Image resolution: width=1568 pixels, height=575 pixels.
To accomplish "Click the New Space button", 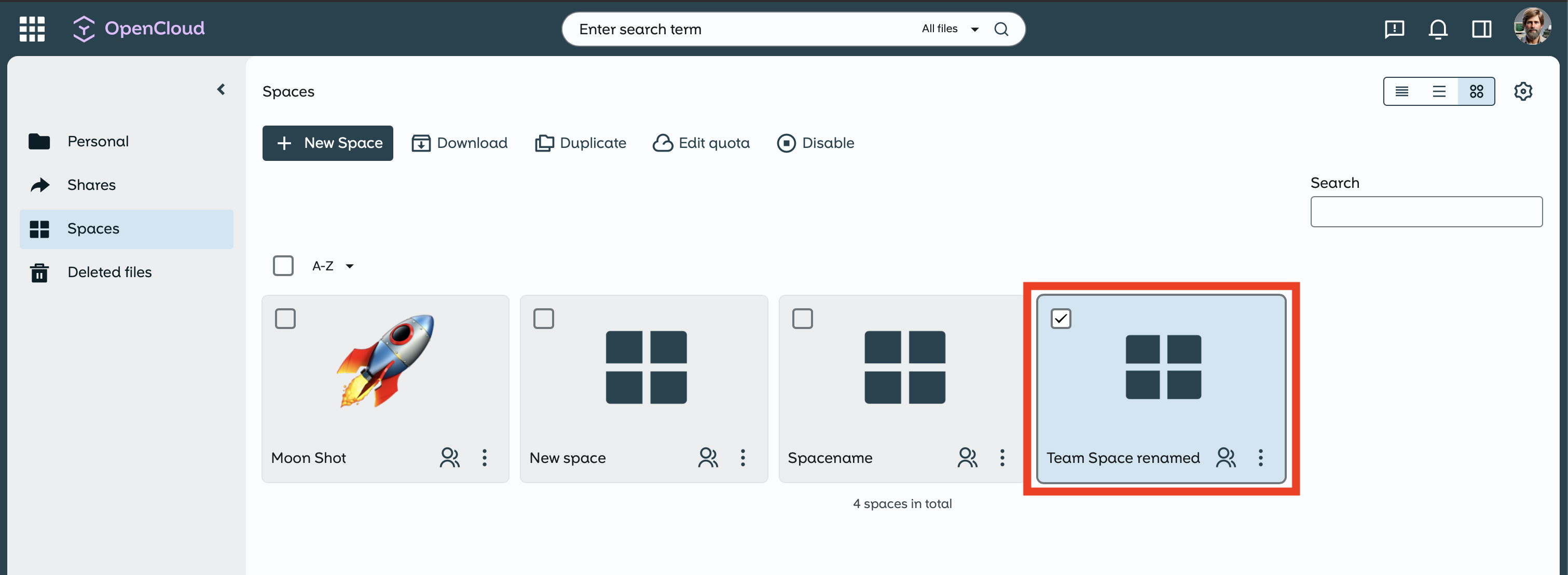I will pyautogui.click(x=327, y=143).
